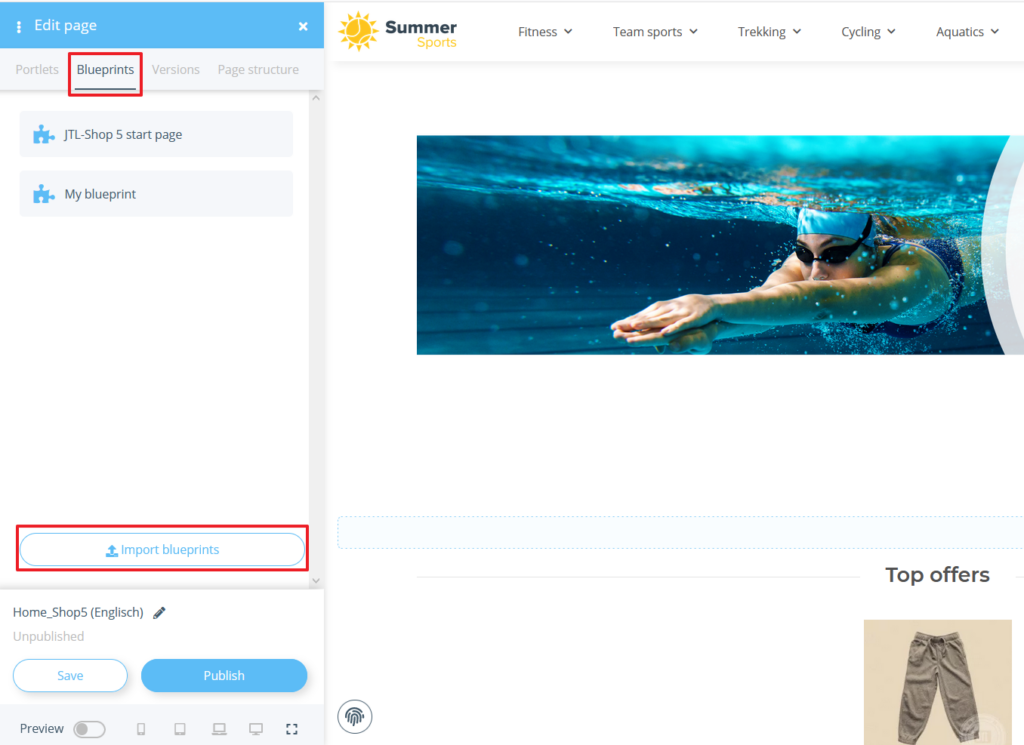Switch preview to laptop view
This screenshot has width=1024, height=745.
click(x=218, y=729)
